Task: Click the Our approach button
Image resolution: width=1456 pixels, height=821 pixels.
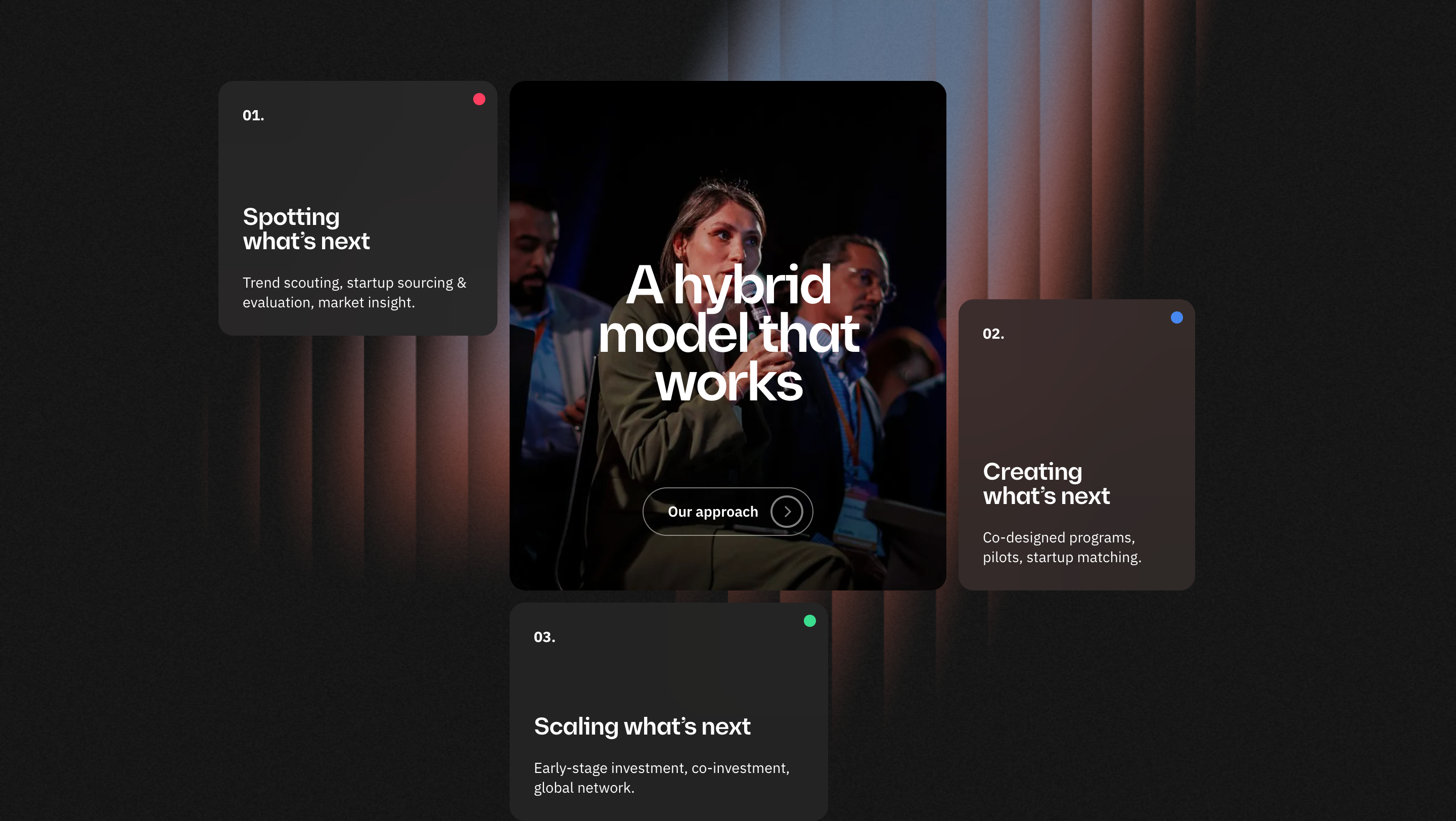Action: [x=727, y=512]
